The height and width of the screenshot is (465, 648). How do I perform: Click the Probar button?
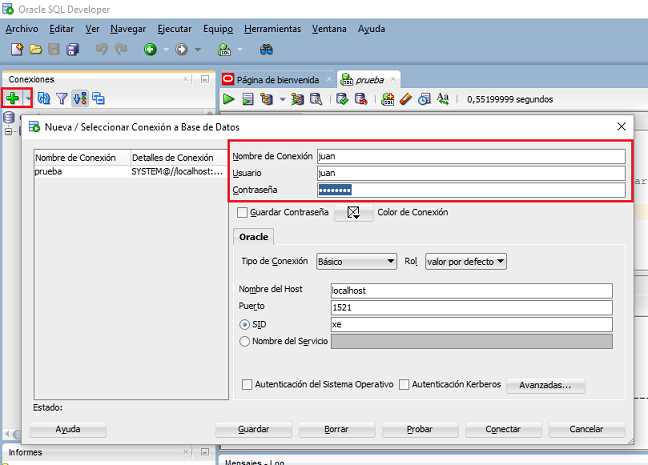point(419,429)
